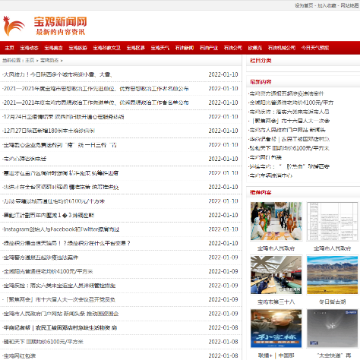This screenshot has height=360, width=360.
Task: Click 主页 in the breadcrumb trail
Action: coord(30,60)
